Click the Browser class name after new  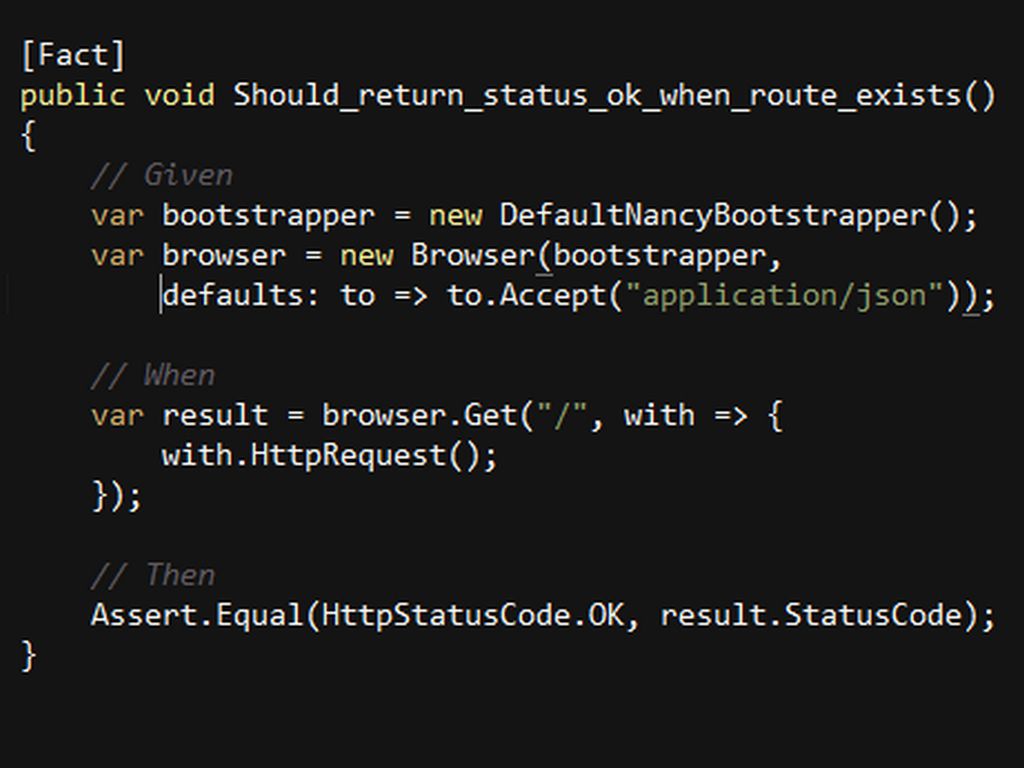click(473, 255)
